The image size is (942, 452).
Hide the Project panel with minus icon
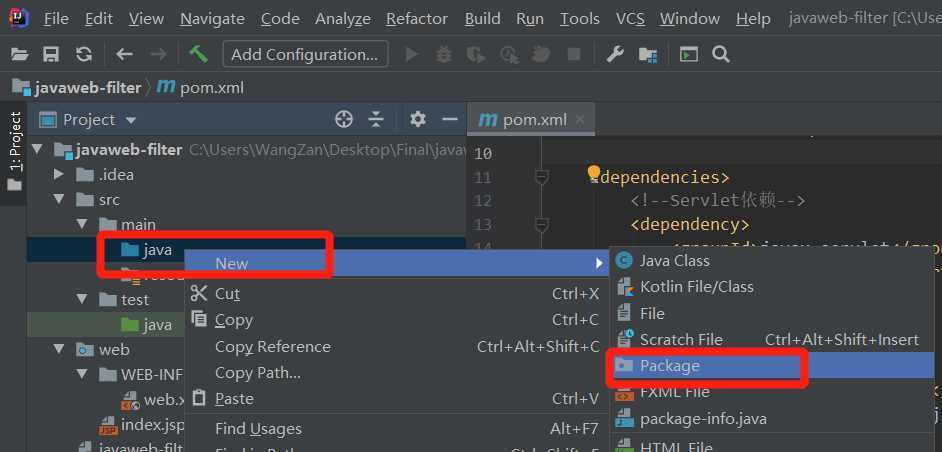450,120
